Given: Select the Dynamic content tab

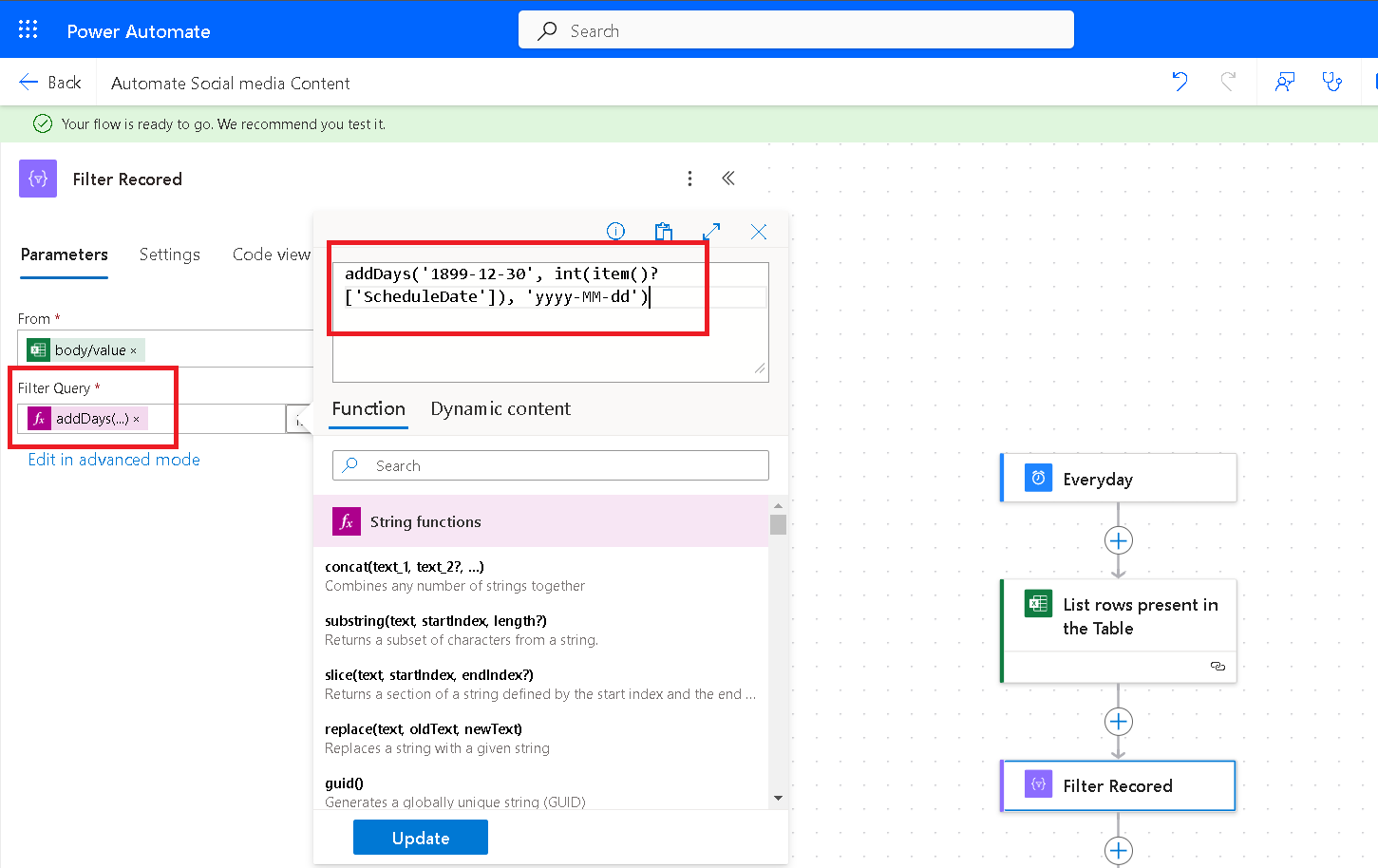Looking at the screenshot, I should coord(500,409).
